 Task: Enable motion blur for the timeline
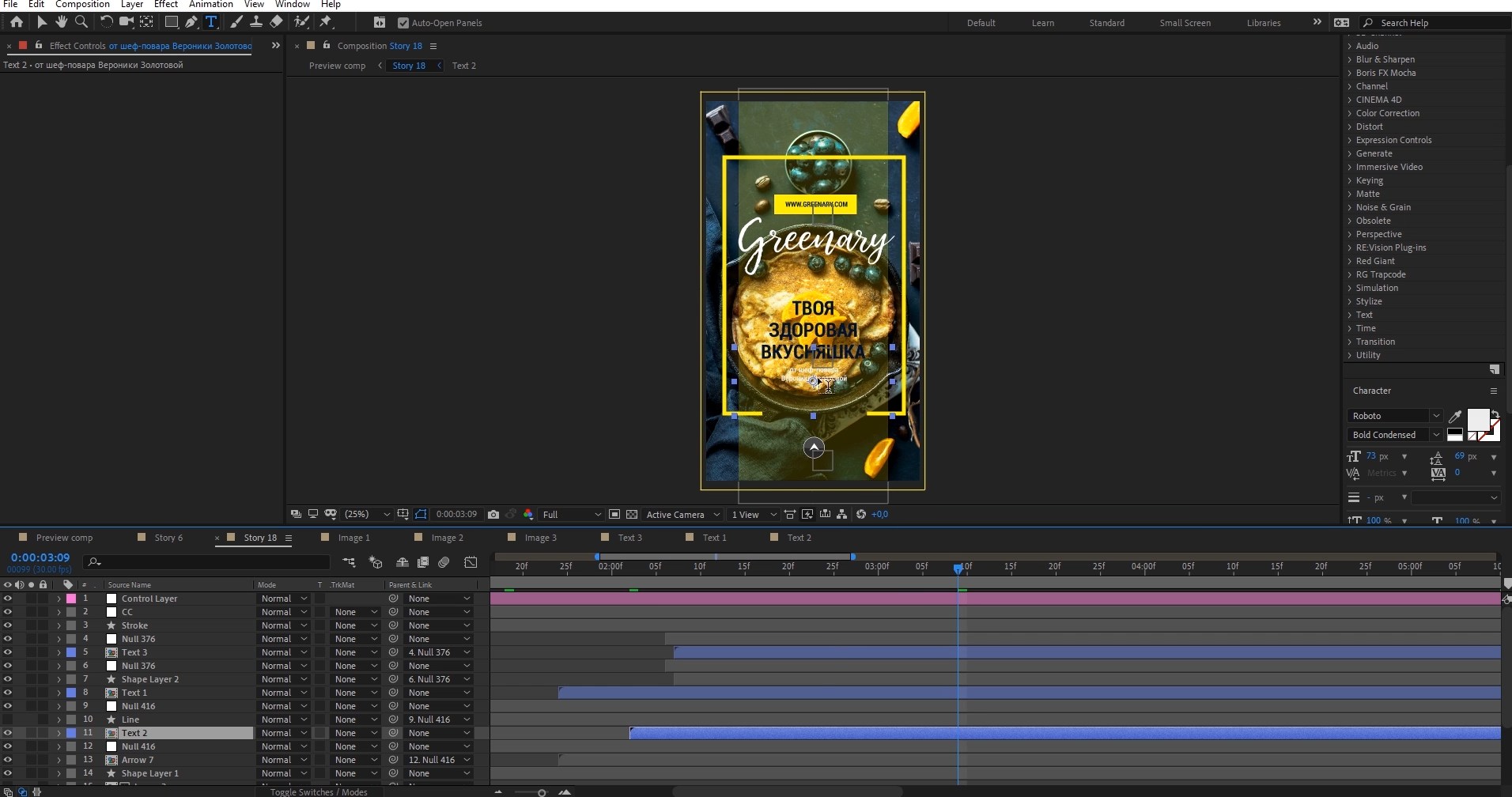[x=444, y=562]
